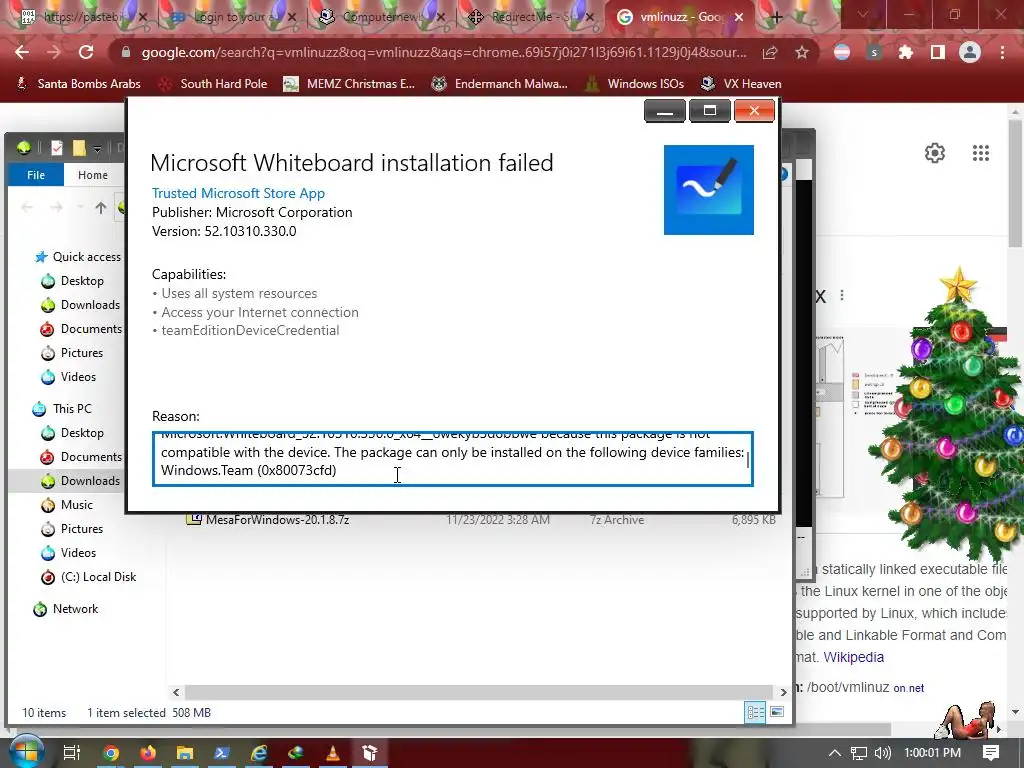This screenshot has height=768, width=1024.
Task: Follow the Wikipedia link
Action: point(854,657)
